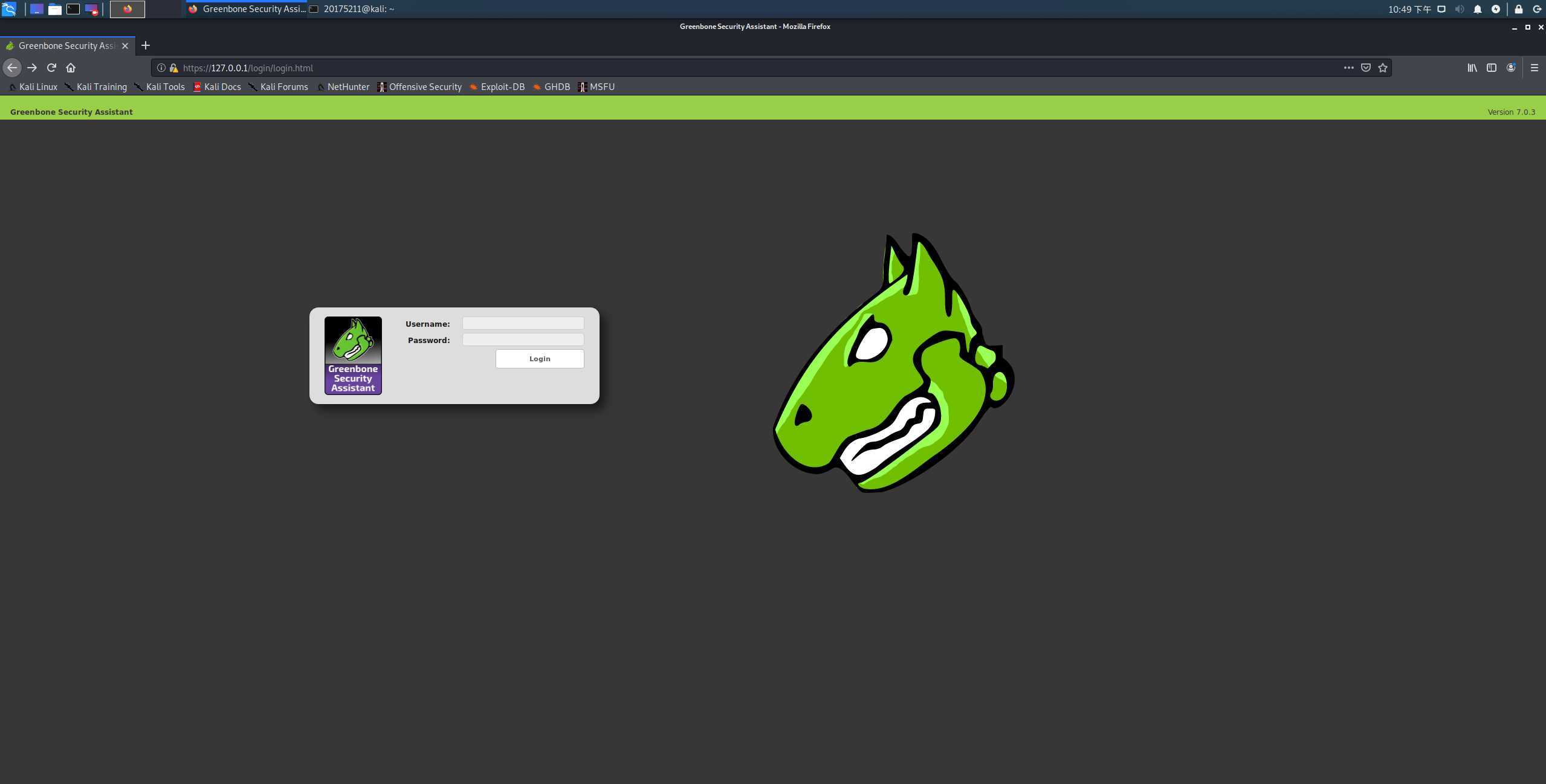Open the Firefox hamburger menu
Viewport: 1546px width, 784px height.
point(1535,68)
